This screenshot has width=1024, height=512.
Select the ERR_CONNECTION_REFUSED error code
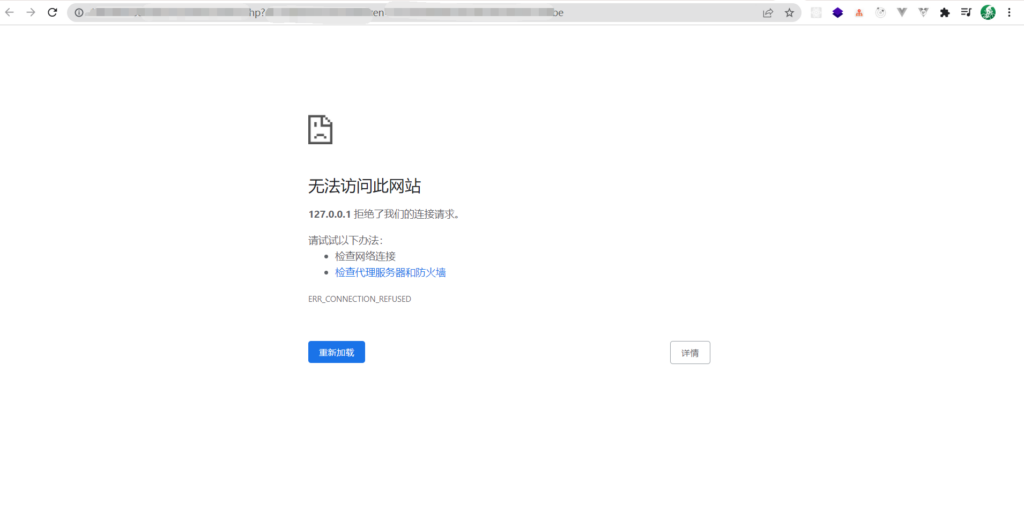(360, 299)
